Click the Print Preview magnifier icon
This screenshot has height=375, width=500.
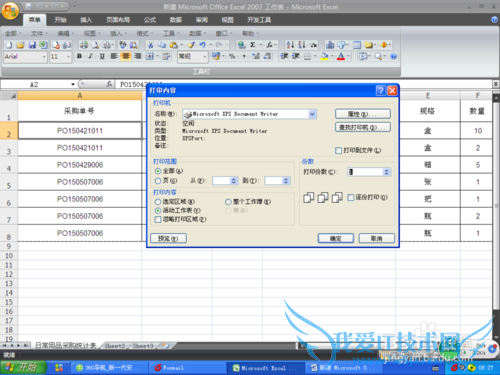point(95,45)
